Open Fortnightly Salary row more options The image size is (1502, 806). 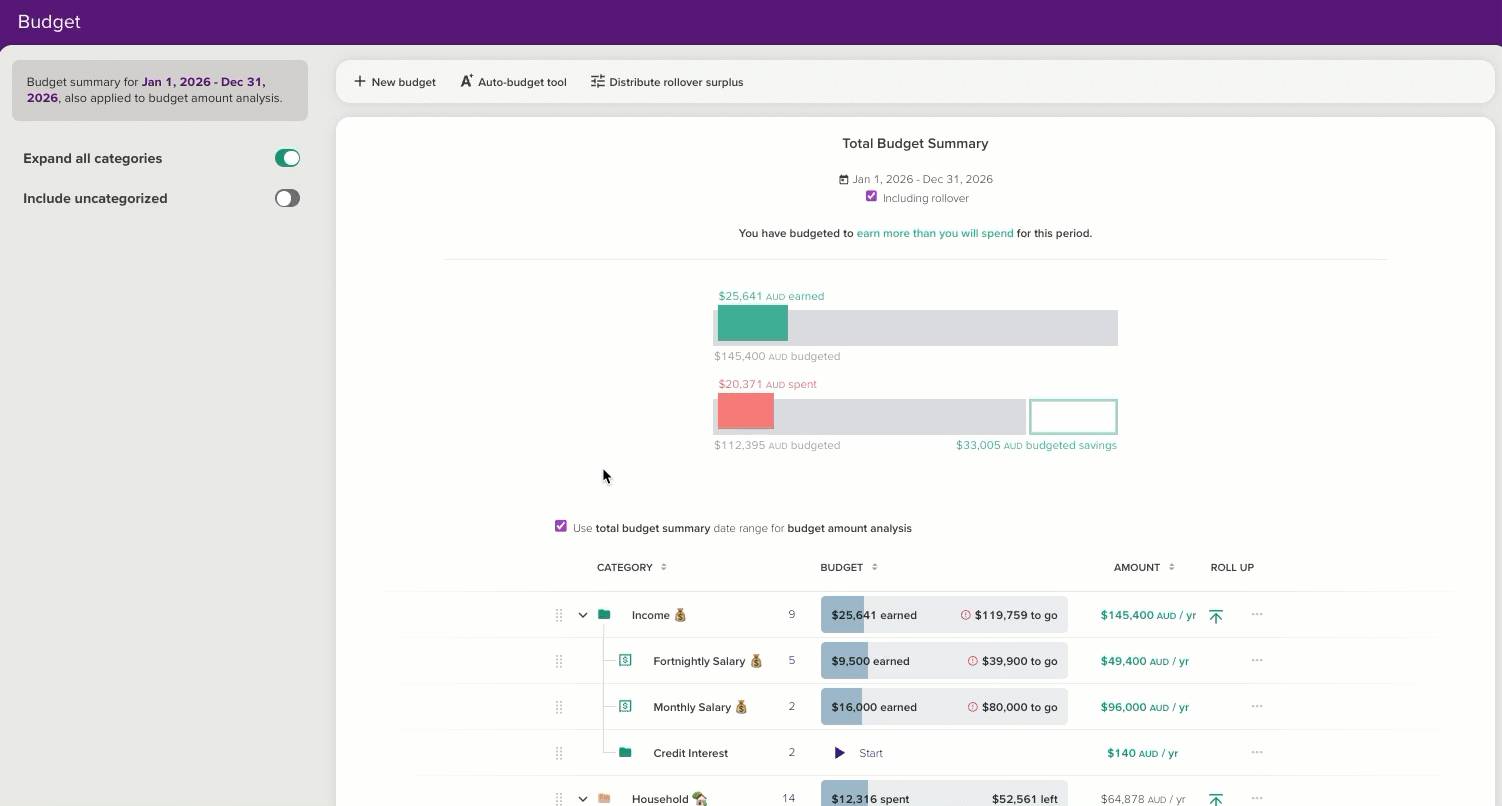1257,660
